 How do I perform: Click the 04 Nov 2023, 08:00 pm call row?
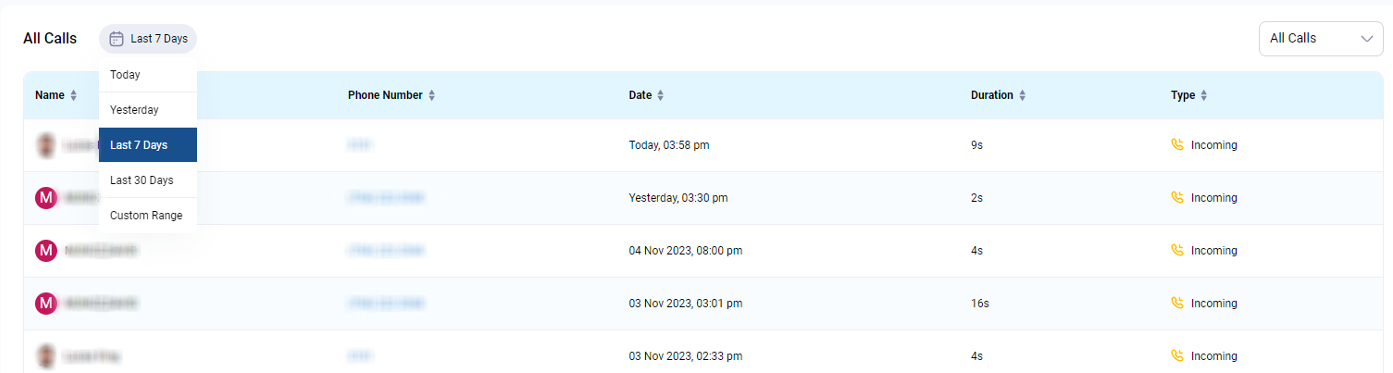704,251
